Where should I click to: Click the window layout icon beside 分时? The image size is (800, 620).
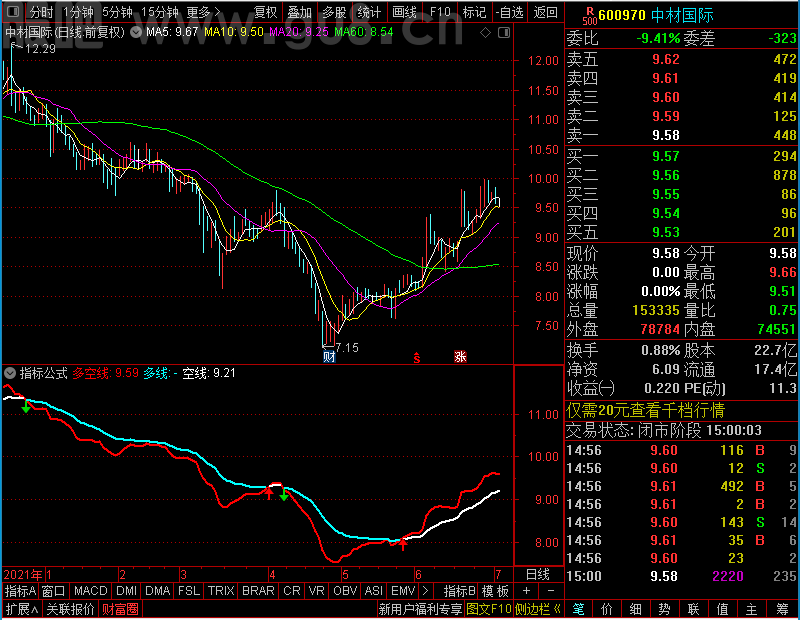coord(14,11)
